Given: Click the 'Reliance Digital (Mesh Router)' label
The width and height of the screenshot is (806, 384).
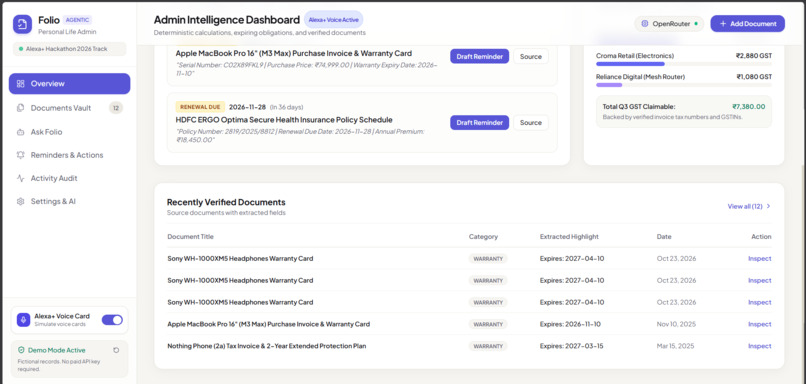Looking at the screenshot, I should tap(640, 77).
